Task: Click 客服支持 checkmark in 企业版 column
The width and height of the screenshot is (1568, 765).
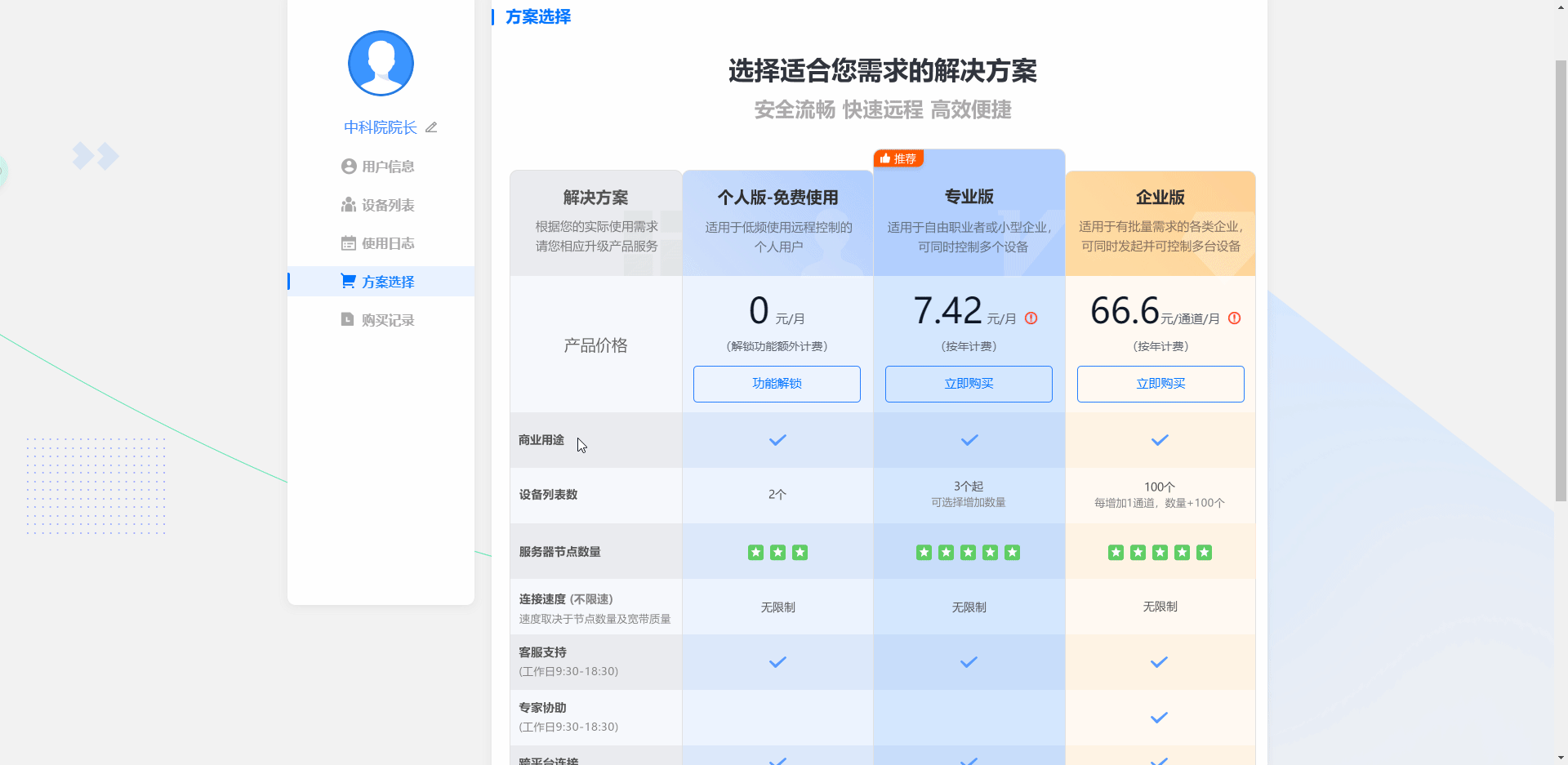Action: coord(1159,662)
